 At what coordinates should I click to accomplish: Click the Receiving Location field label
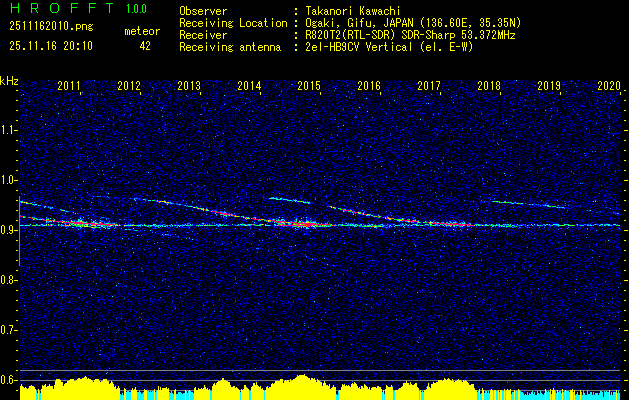(233, 23)
